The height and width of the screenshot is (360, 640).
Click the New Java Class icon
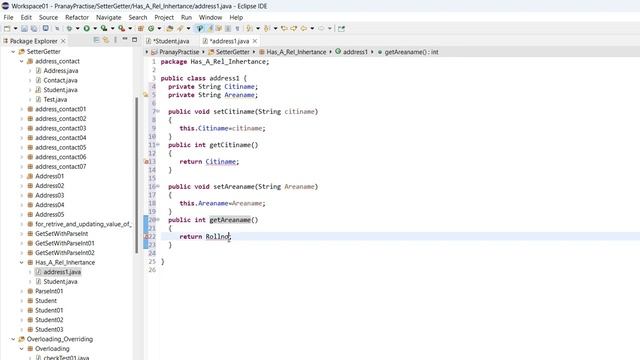point(151,29)
